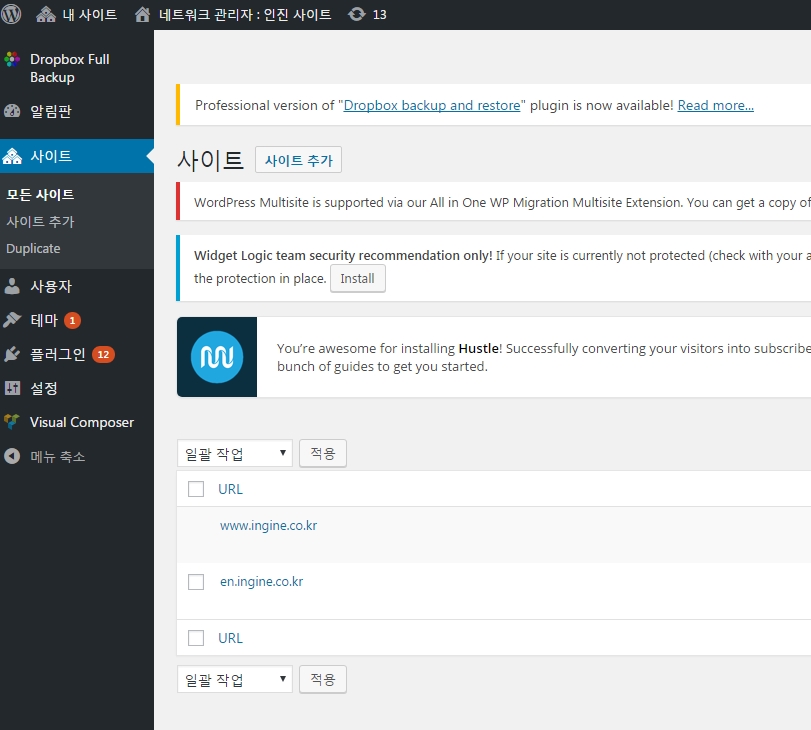This screenshot has height=730, width=811.
Task: Open the www.ingine.co.kr site link
Action: 268,526
